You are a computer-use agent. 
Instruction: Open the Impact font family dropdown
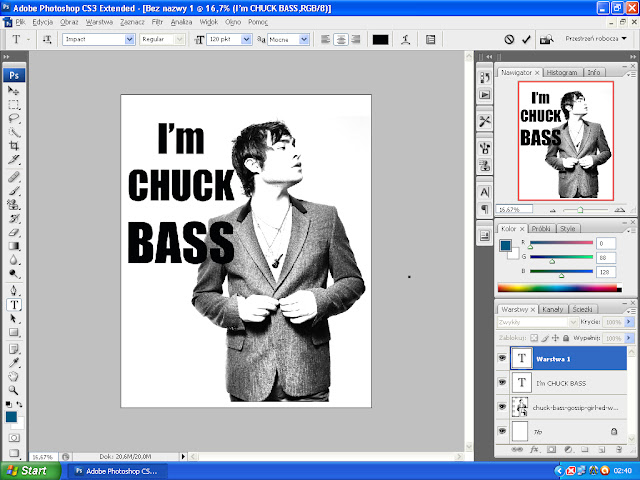click(129, 39)
